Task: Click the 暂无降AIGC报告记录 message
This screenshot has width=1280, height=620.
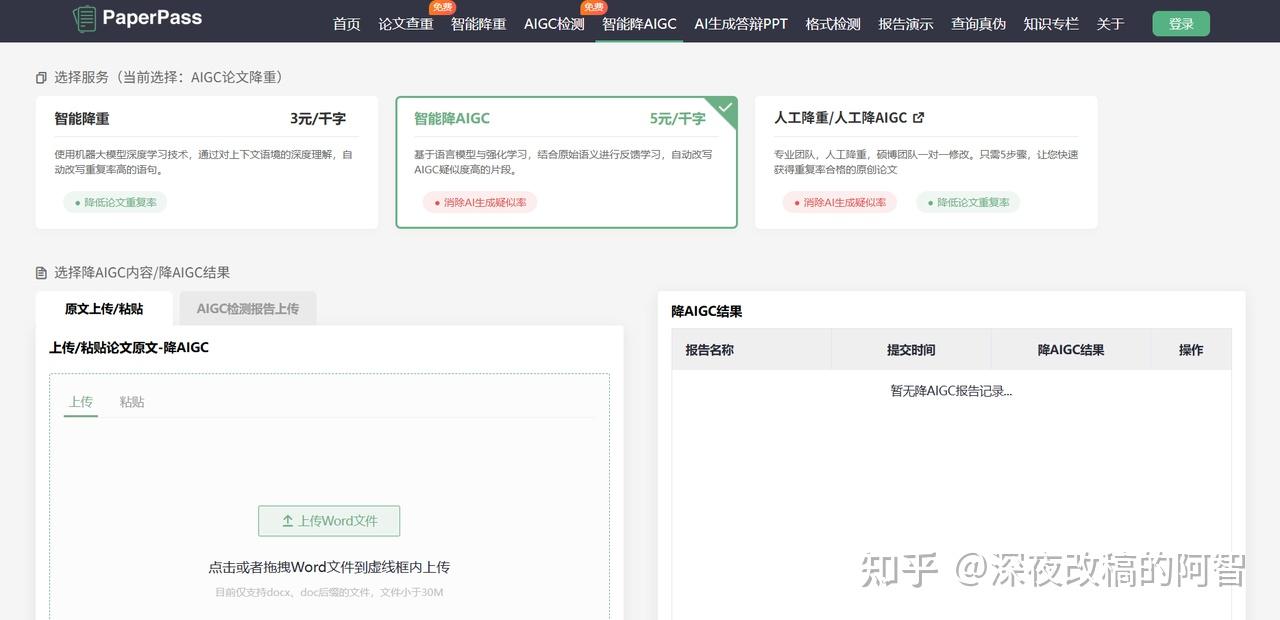Action: 951,391
